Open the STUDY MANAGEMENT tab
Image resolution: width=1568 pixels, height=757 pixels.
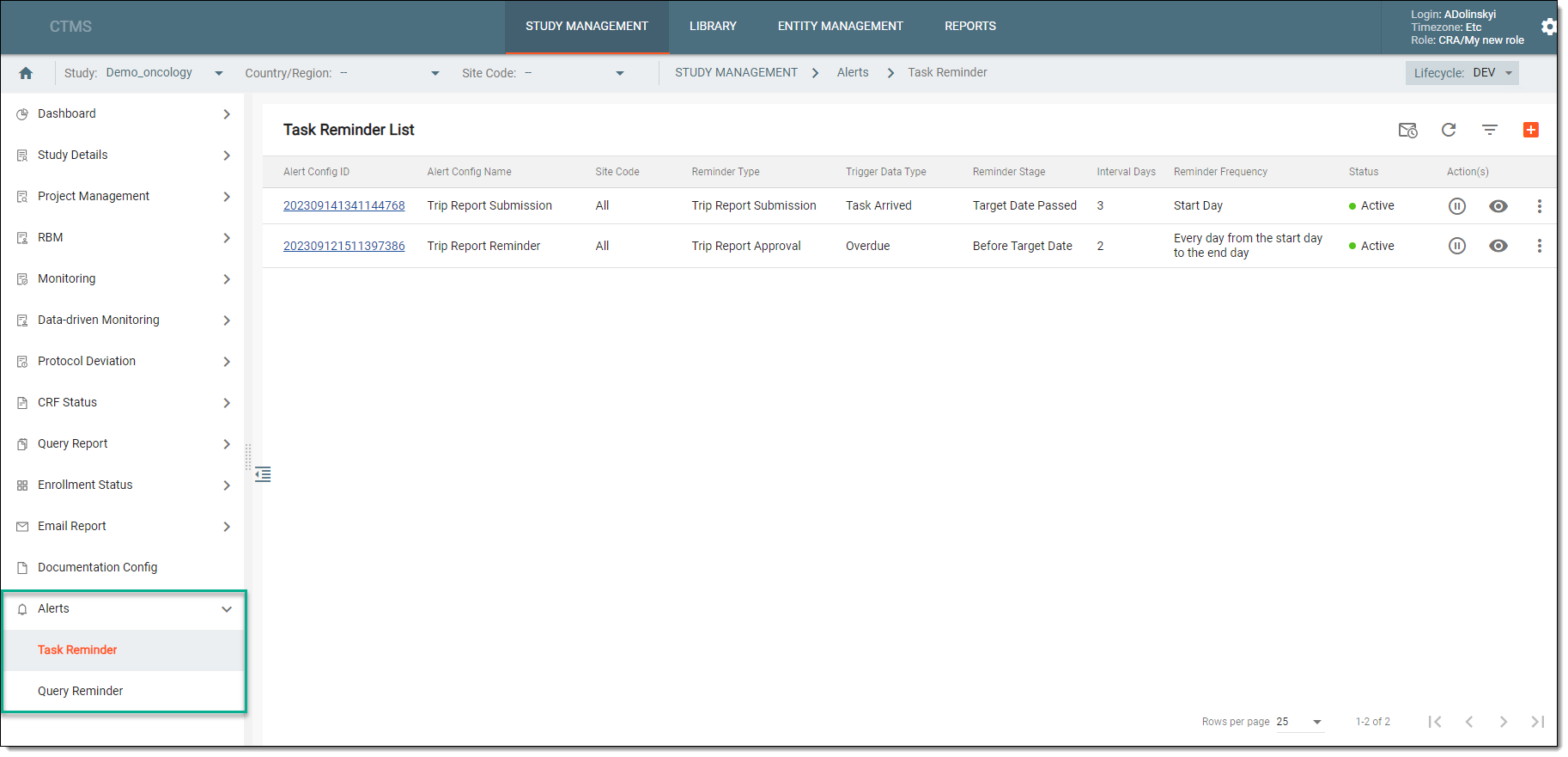[x=586, y=27]
